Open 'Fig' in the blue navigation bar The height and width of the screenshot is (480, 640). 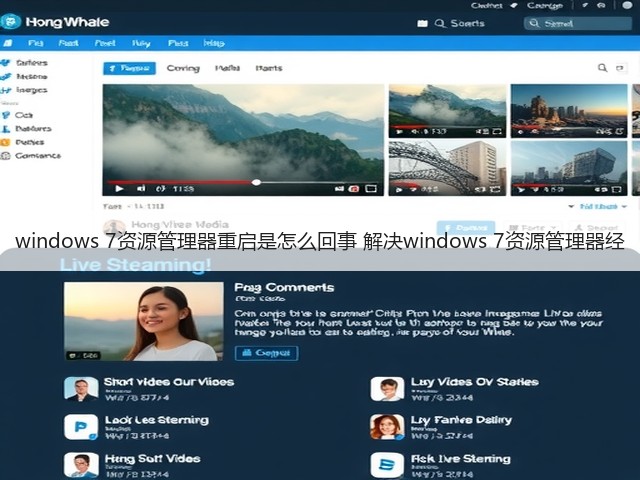coord(36,43)
